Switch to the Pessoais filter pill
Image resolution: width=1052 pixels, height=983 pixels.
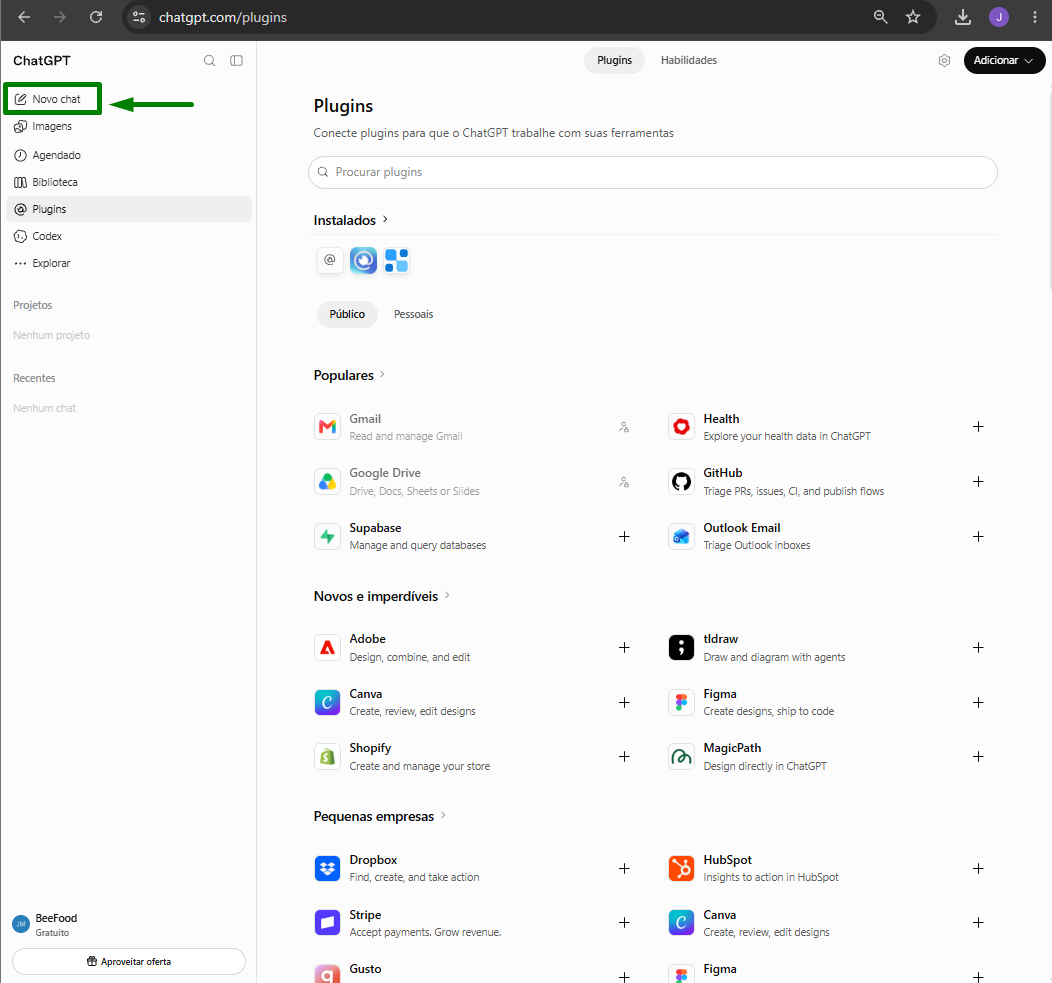tap(413, 314)
